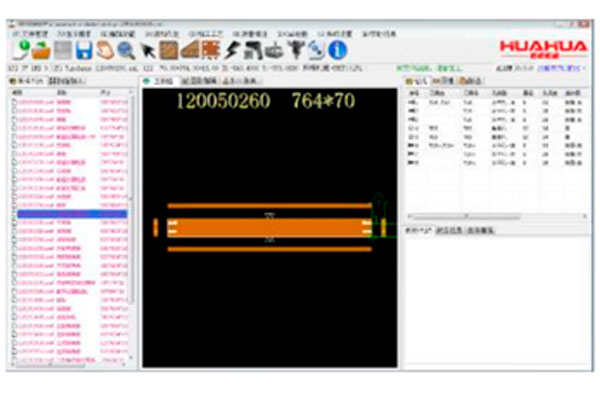Image resolution: width=600 pixels, height=400 pixels.
Task: Open right panel tab with orange icon
Action: [x=471, y=81]
